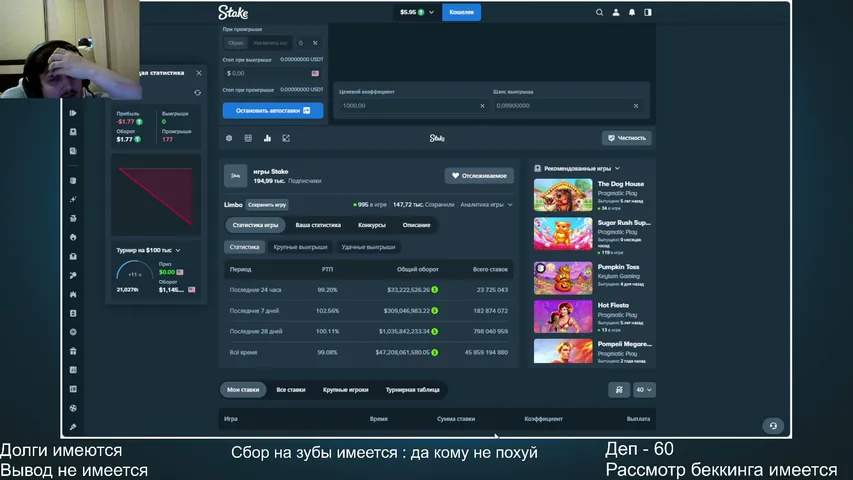Image resolution: width=853 pixels, height=480 pixels.
Task: Click the tournament progress arc gauge
Action: coord(134,271)
